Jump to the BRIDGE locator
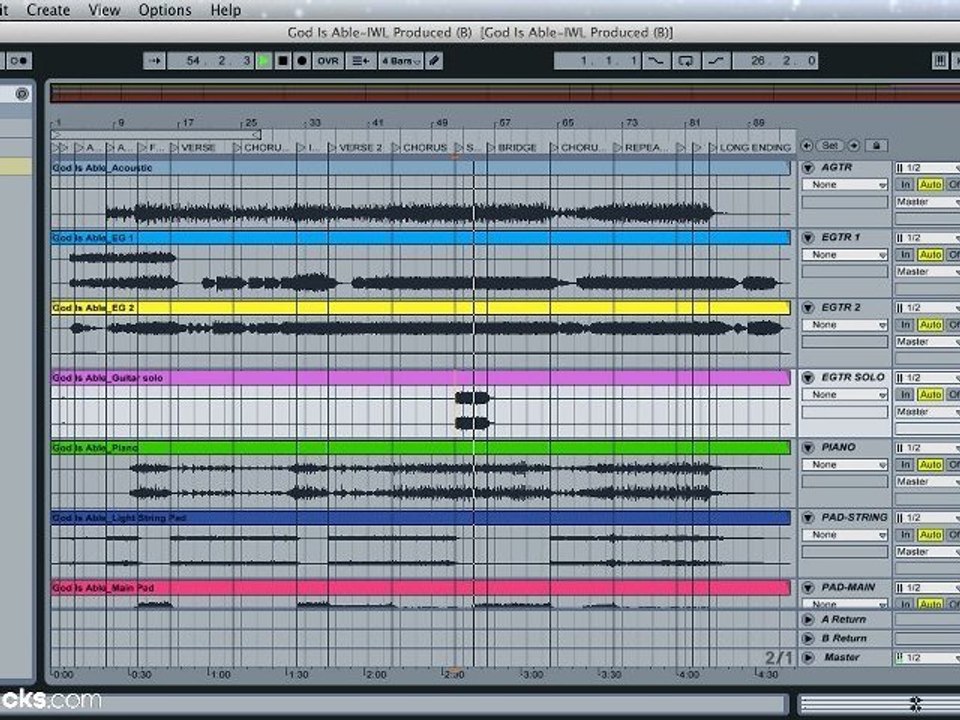960x720 pixels. click(x=512, y=148)
